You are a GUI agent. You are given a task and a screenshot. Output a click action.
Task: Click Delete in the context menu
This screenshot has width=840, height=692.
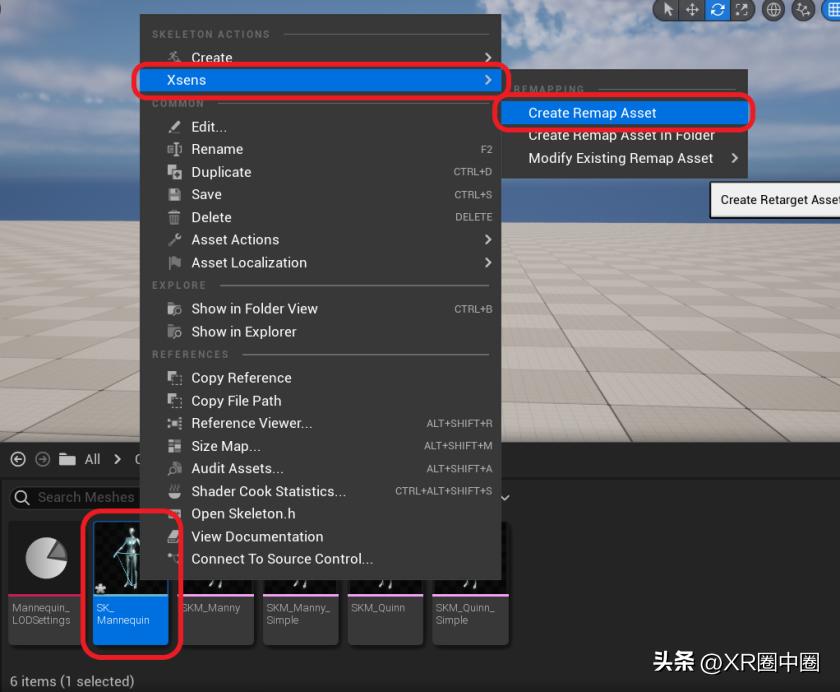tap(321, 217)
